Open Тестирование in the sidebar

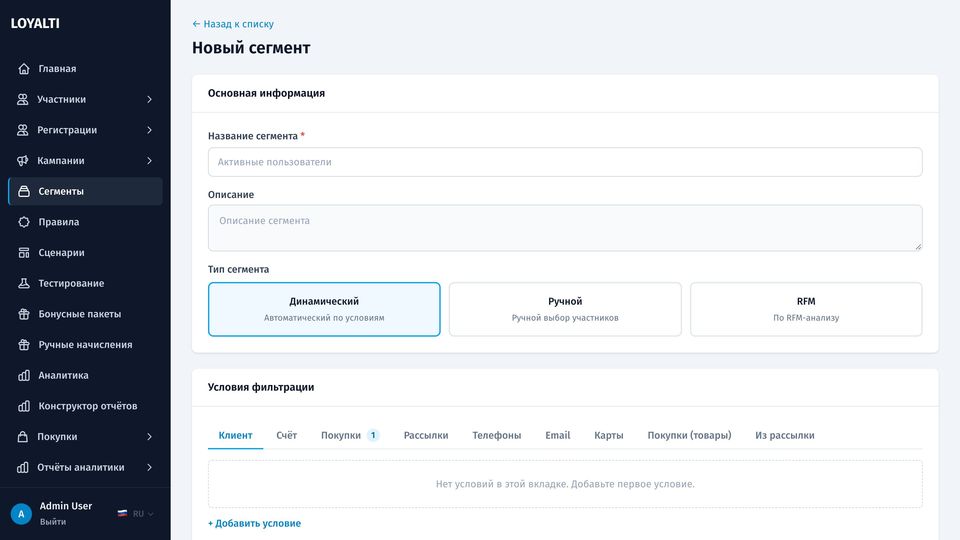point(85,283)
